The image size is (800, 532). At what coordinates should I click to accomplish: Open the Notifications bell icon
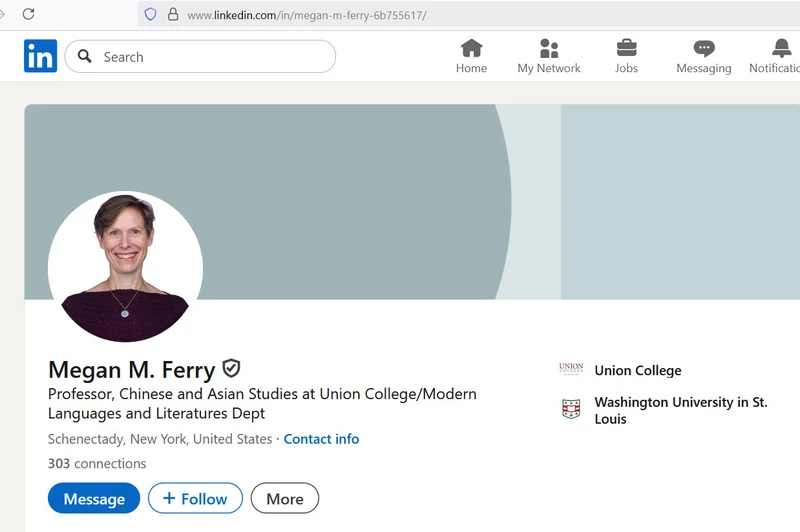(x=782, y=48)
